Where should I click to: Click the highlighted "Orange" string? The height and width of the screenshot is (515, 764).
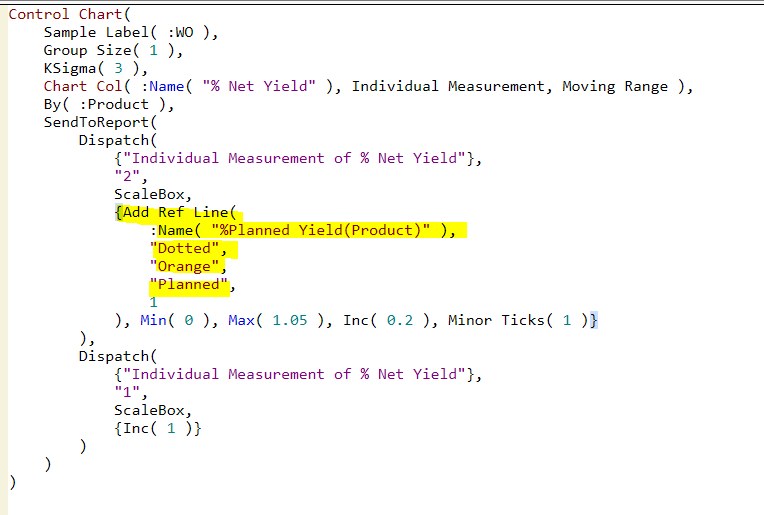pyautogui.click(x=184, y=267)
